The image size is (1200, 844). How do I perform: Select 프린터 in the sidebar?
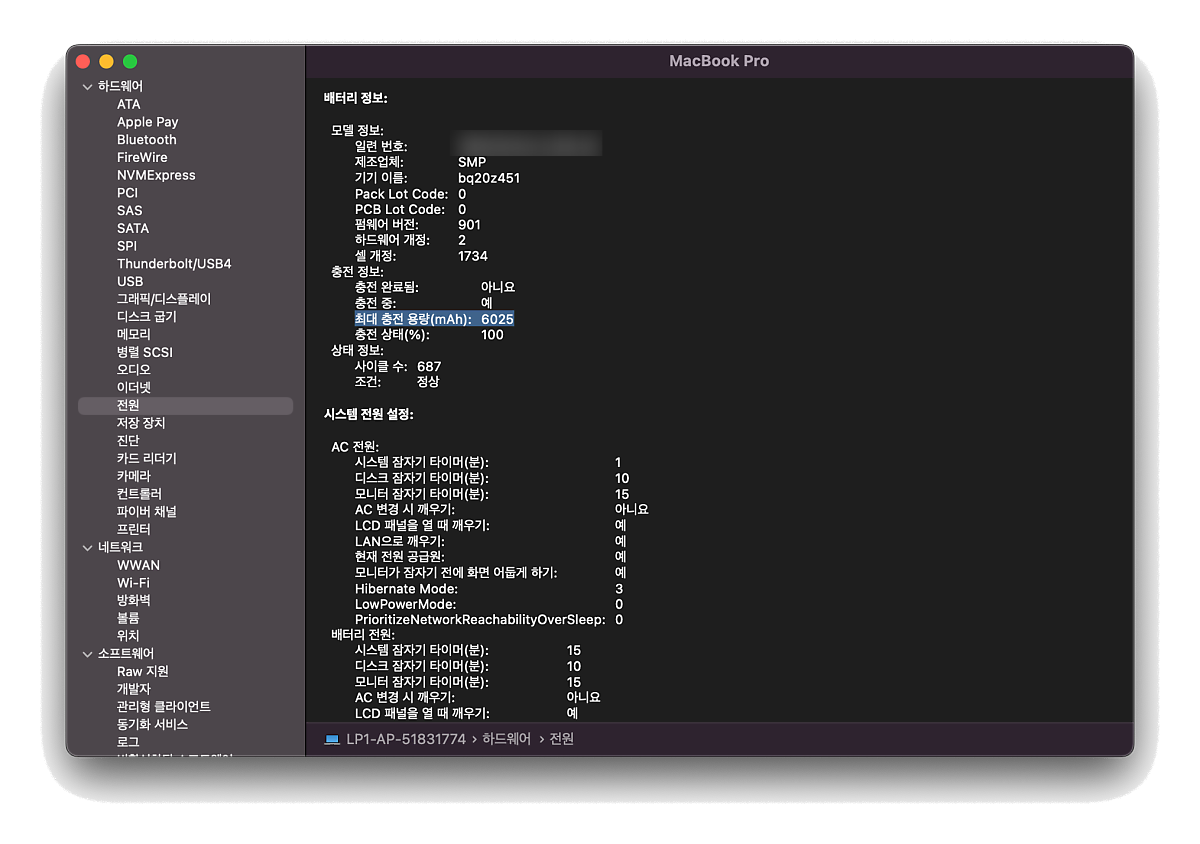[134, 529]
